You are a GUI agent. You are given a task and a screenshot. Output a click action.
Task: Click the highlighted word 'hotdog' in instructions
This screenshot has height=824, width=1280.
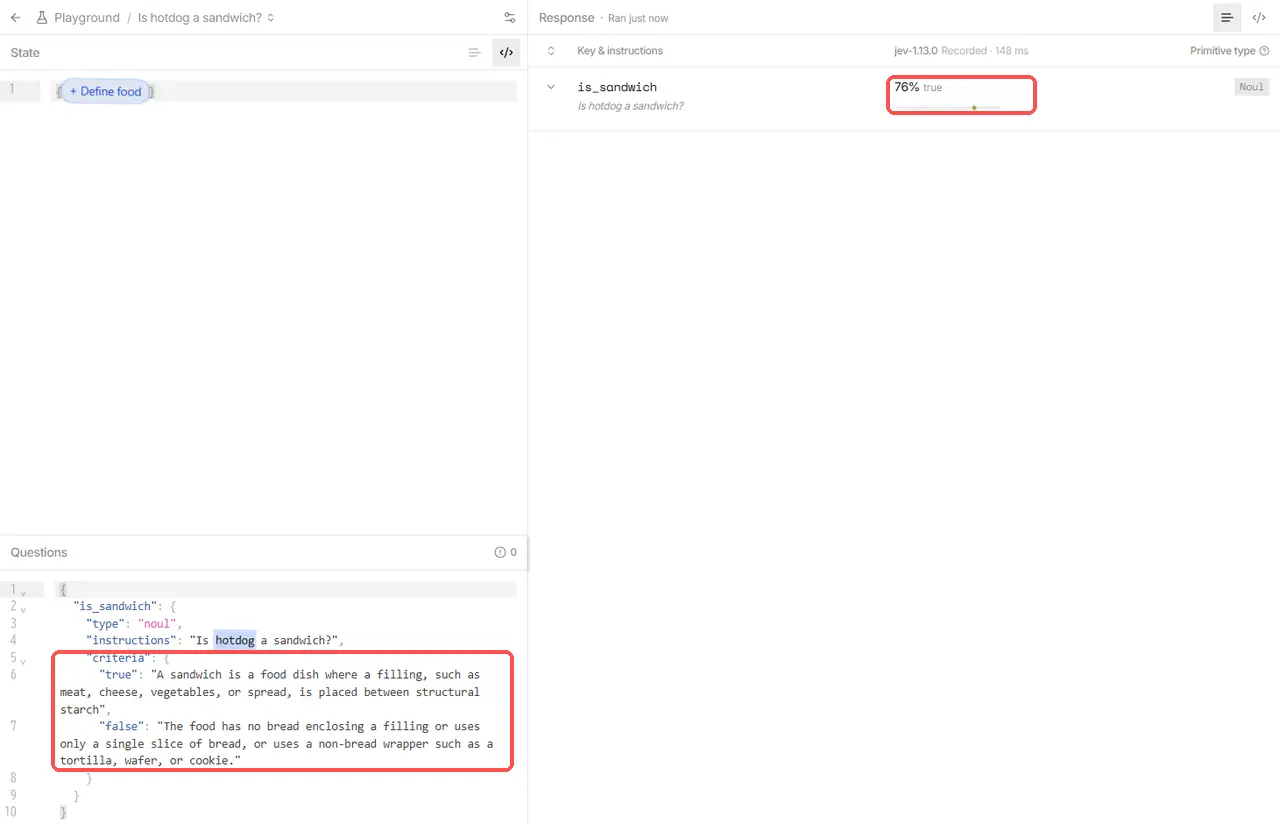pos(235,640)
